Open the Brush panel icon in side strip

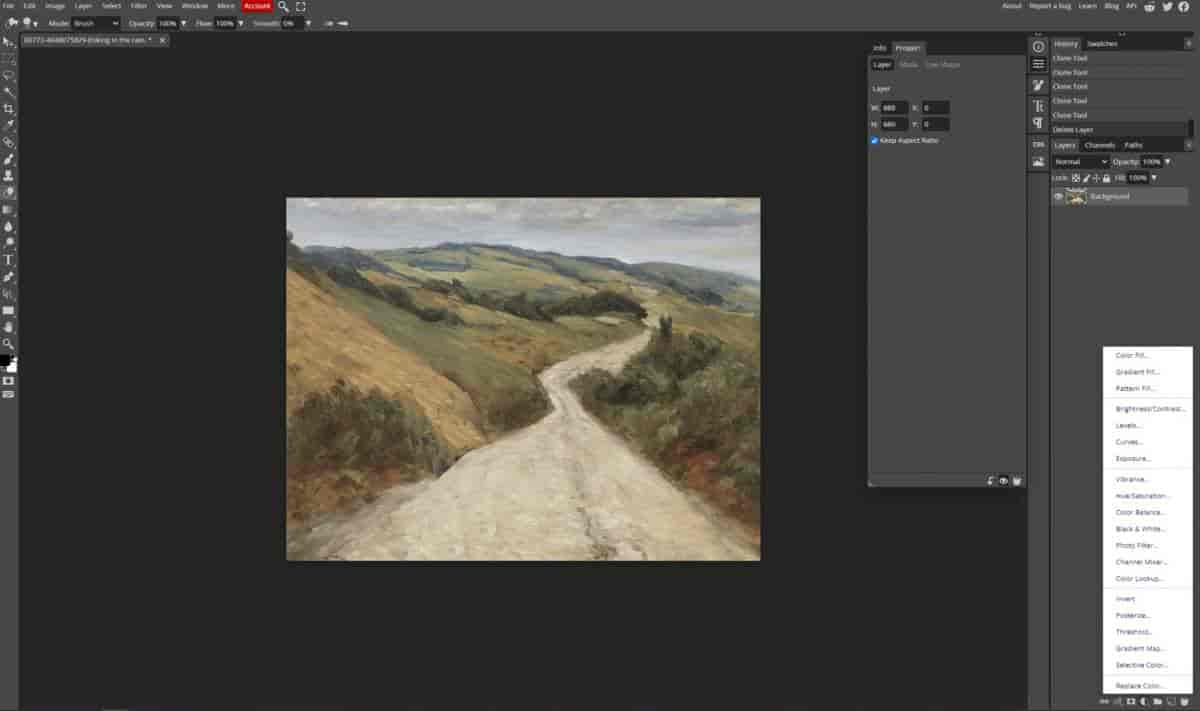pos(1038,85)
